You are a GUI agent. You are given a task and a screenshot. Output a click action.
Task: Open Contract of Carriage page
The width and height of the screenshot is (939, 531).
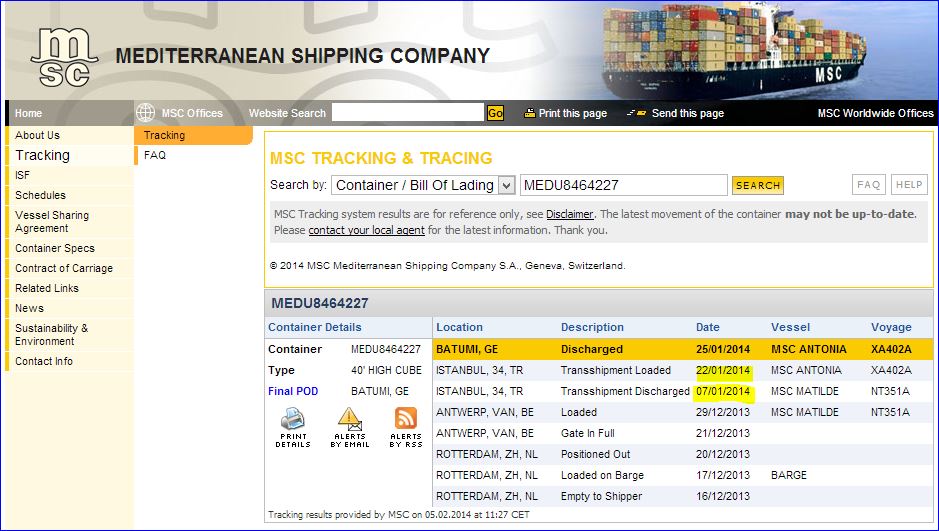64,268
